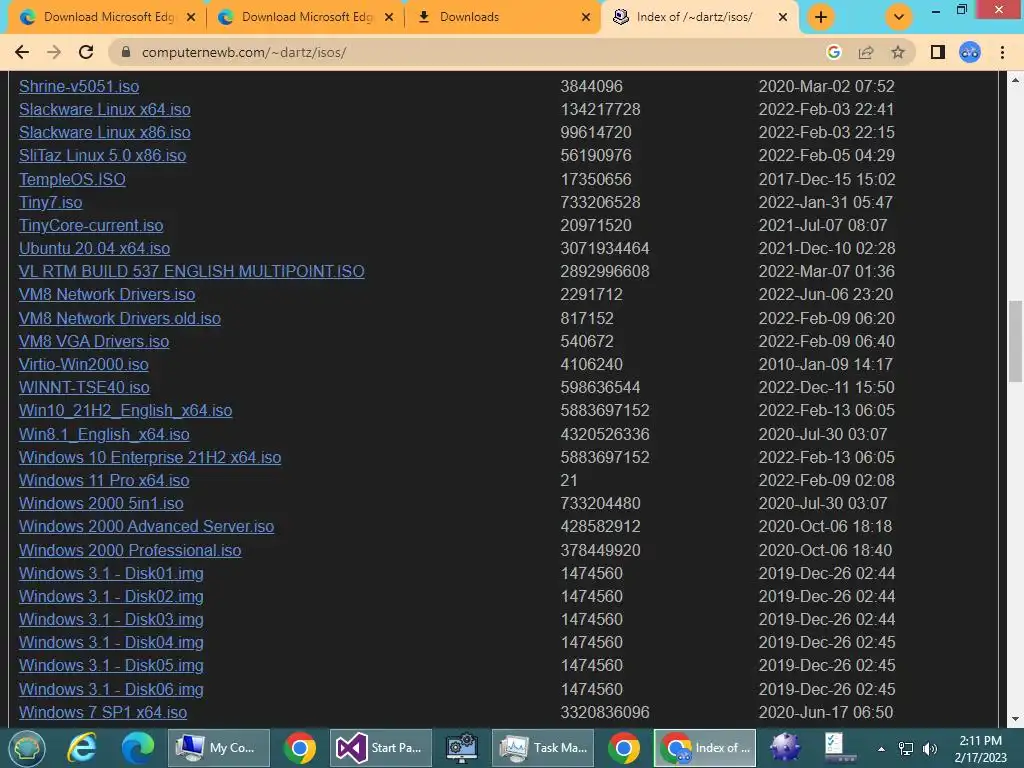1024x768 pixels.
Task: Switch to second Download Microsoft Edge tab
Action: coord(306,17)
